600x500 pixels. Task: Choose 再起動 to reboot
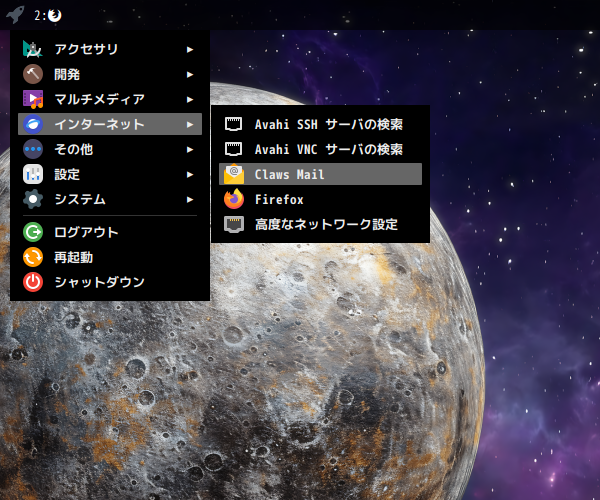pyautogui.click(x=110, y=257)
